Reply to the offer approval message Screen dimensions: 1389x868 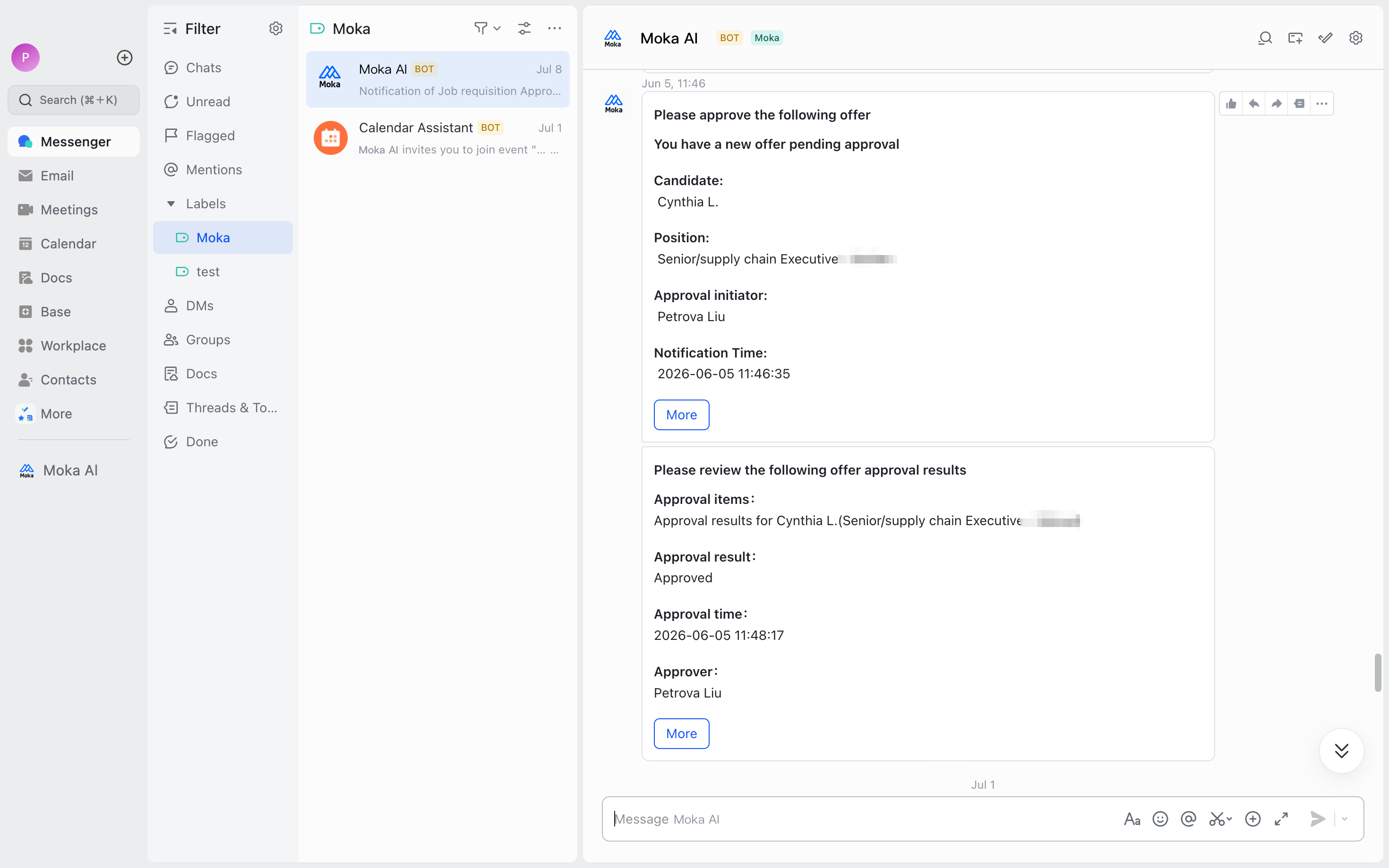click(x=1253, y=104)
